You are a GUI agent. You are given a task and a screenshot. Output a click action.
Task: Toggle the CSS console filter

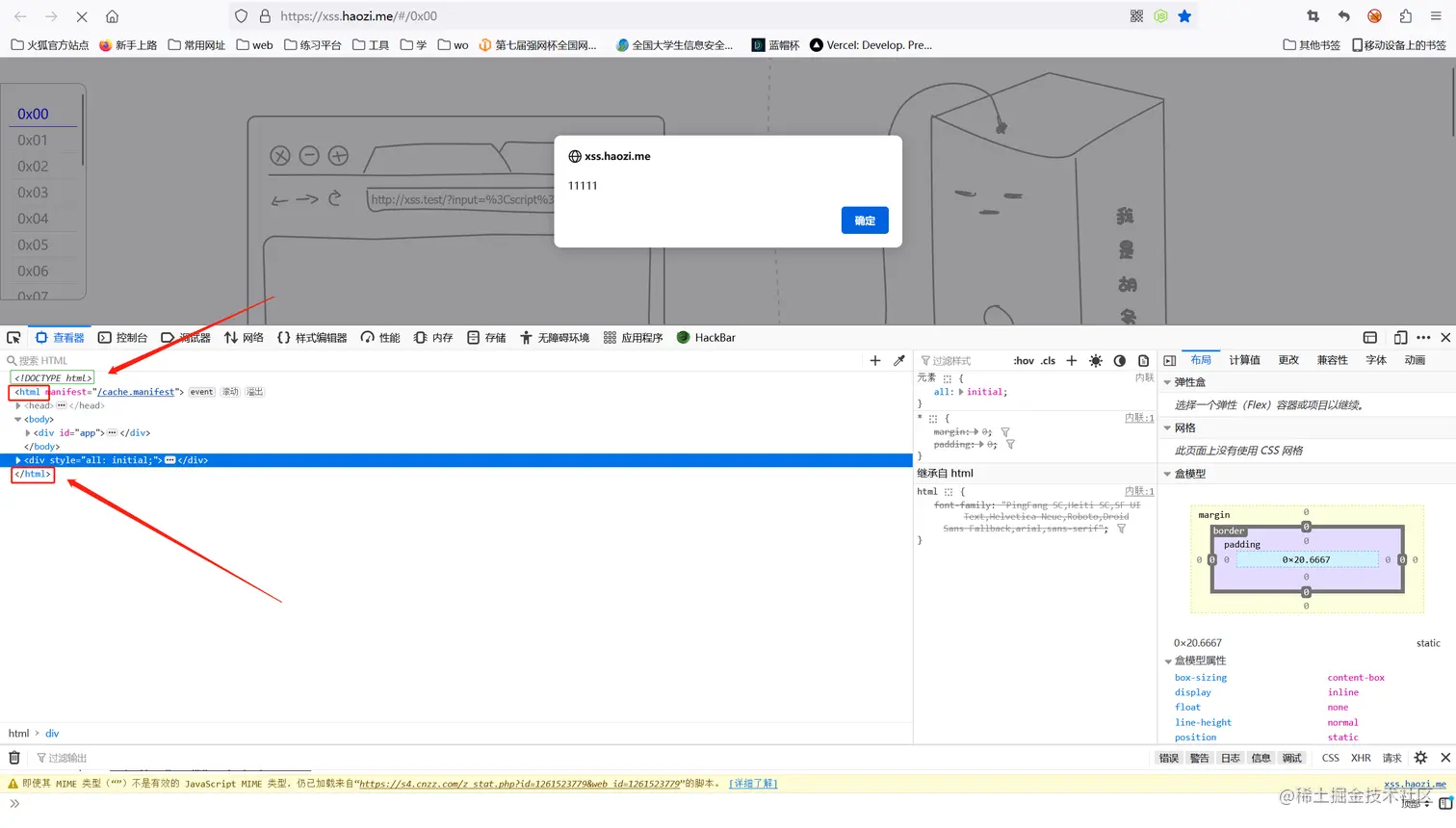pos(1331,758)
